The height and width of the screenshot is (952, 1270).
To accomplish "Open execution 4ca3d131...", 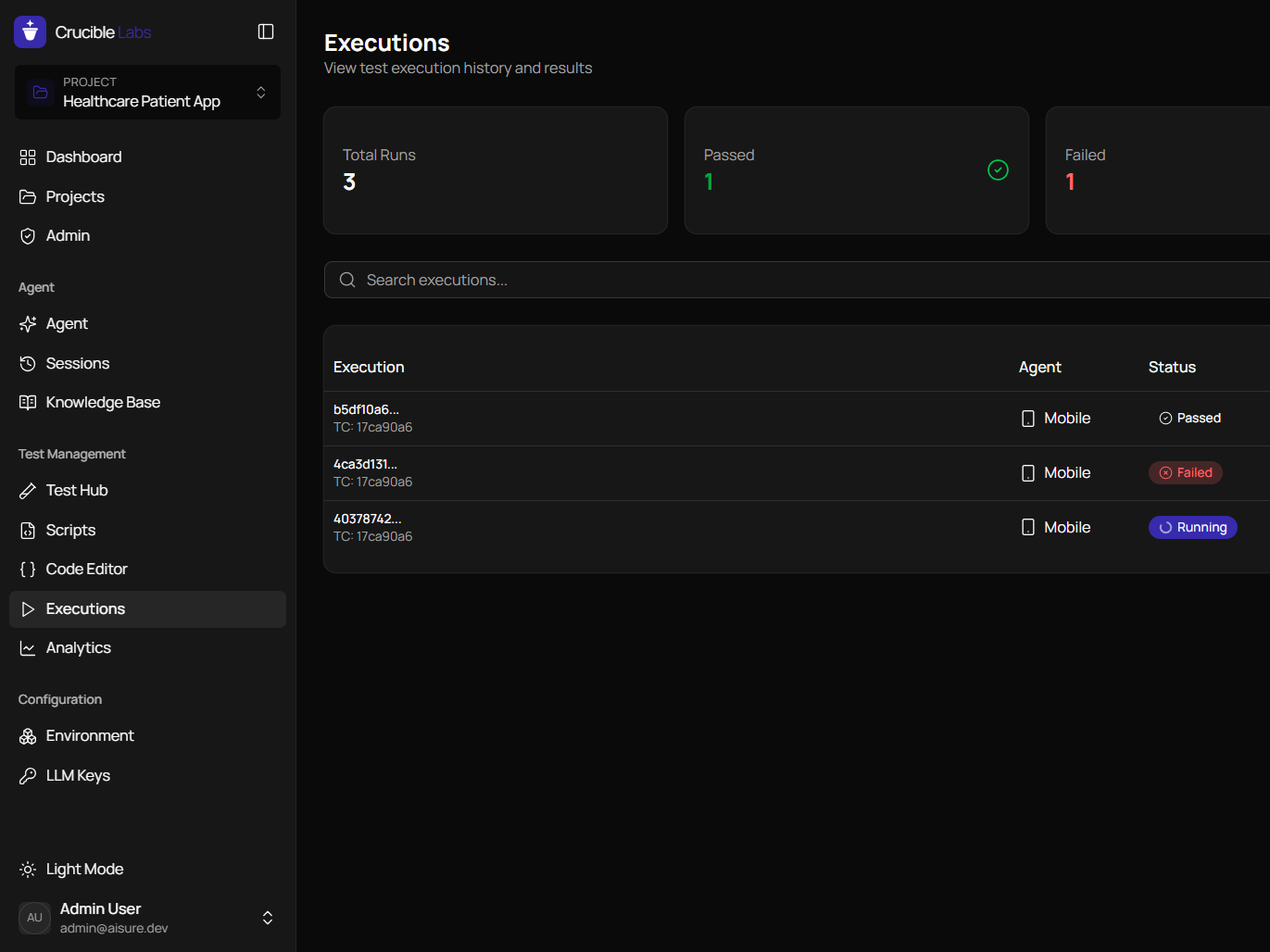I will coord(365,464).
